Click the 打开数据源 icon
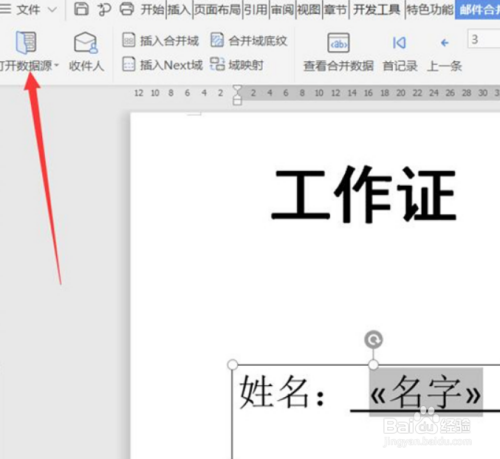 tap(26, 42)
